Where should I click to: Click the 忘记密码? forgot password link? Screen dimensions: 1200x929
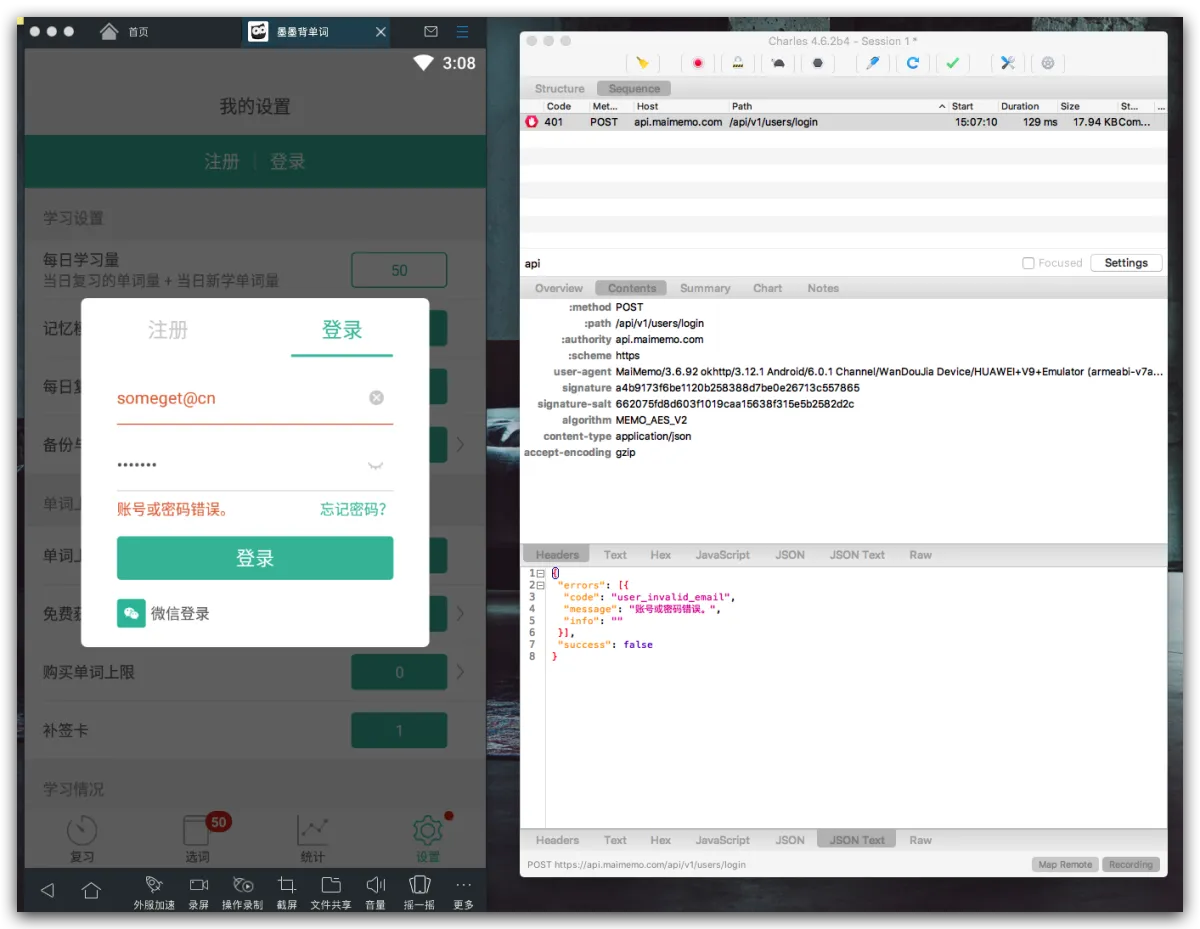pos(353,509)
